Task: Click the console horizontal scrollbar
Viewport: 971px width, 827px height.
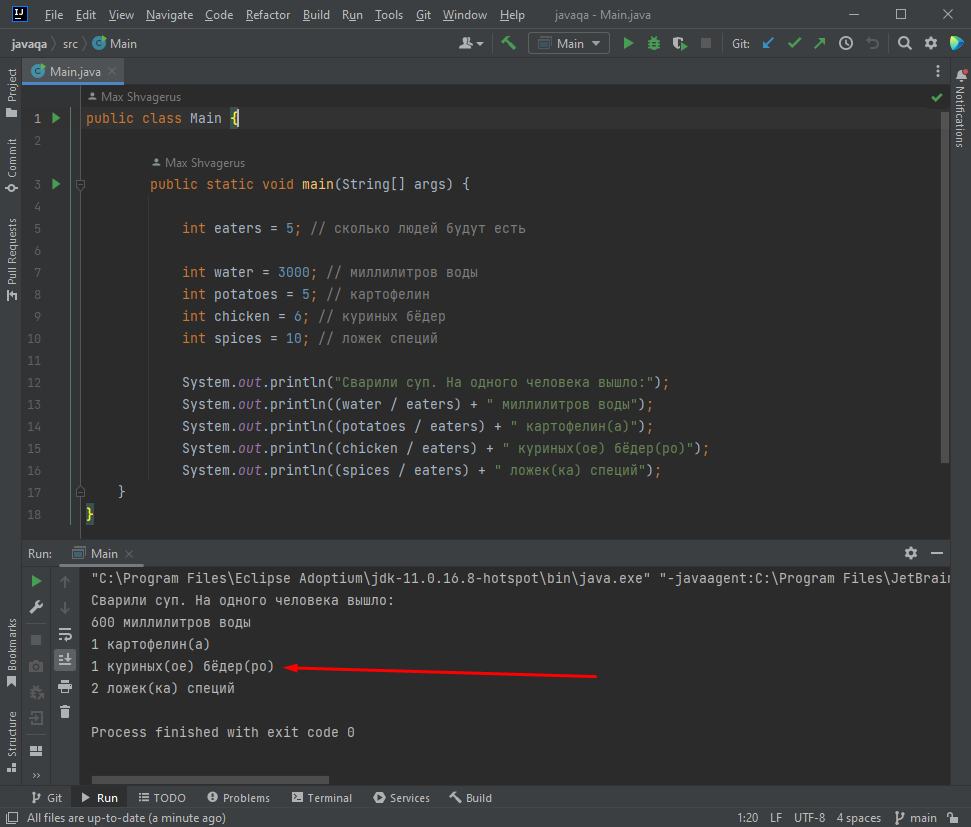Action: 210,780
